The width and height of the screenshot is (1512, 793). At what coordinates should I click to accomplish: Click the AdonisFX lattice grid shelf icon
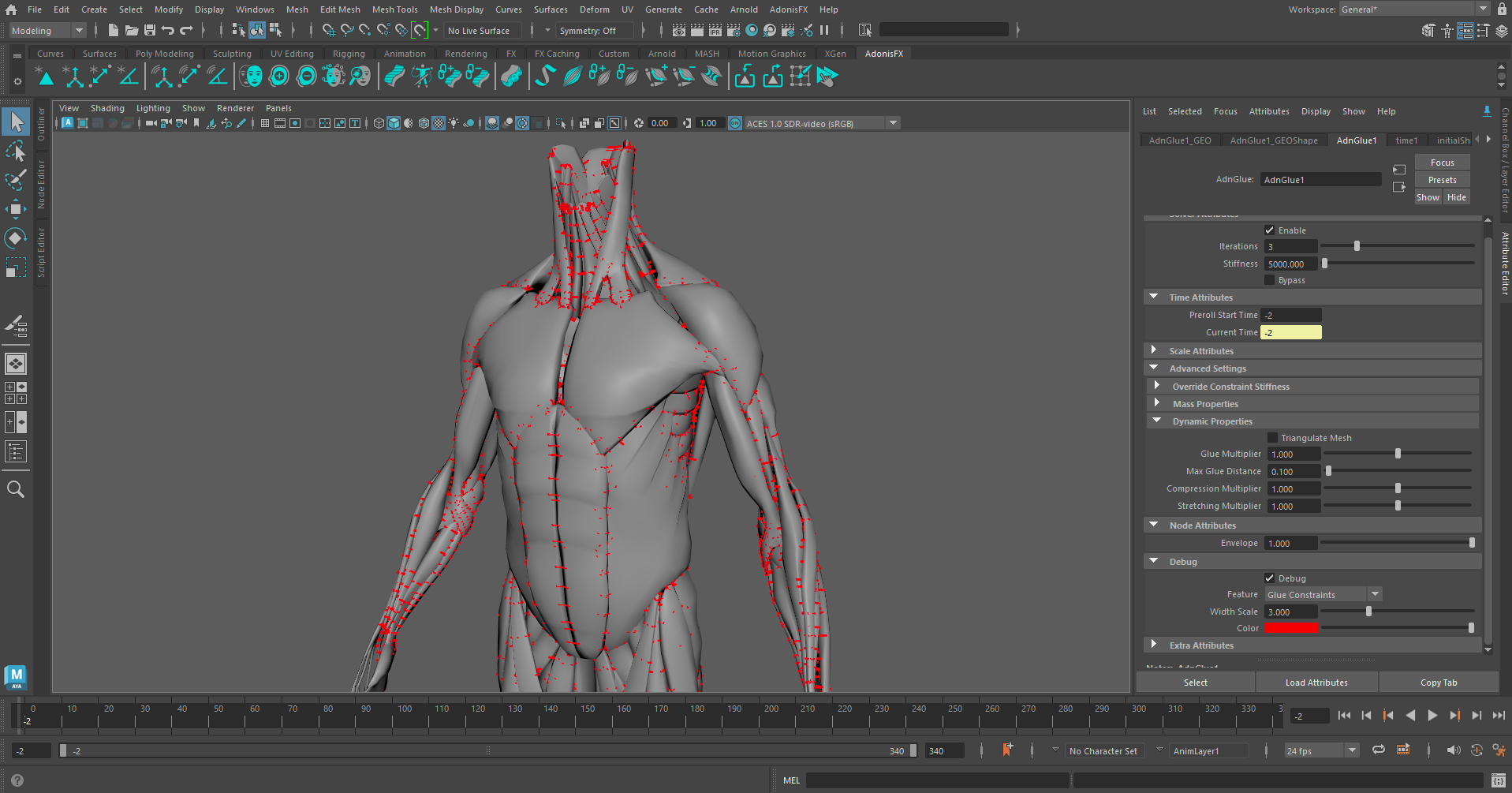(x=801, y=77)
